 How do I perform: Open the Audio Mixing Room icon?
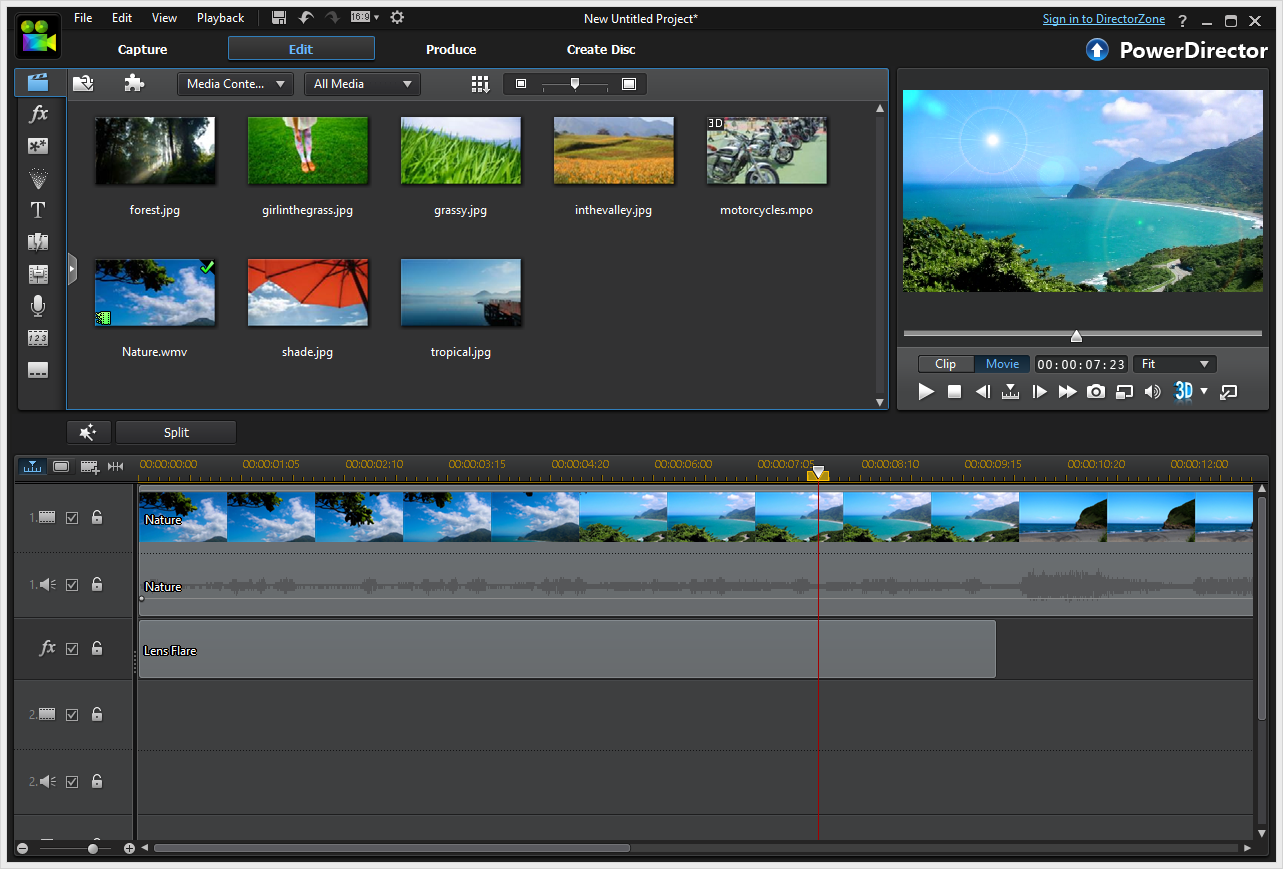[x=38, y=274]
